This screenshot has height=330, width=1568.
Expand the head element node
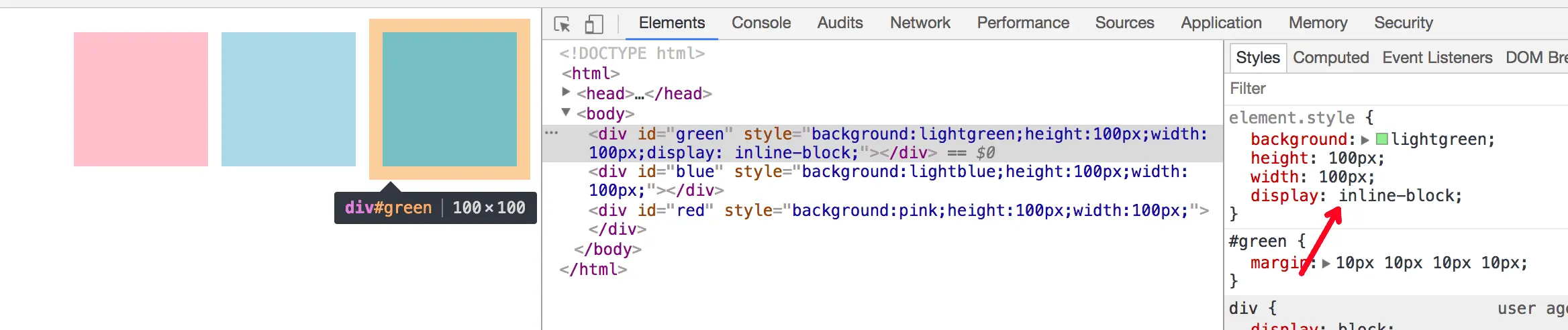coord(566,92)
